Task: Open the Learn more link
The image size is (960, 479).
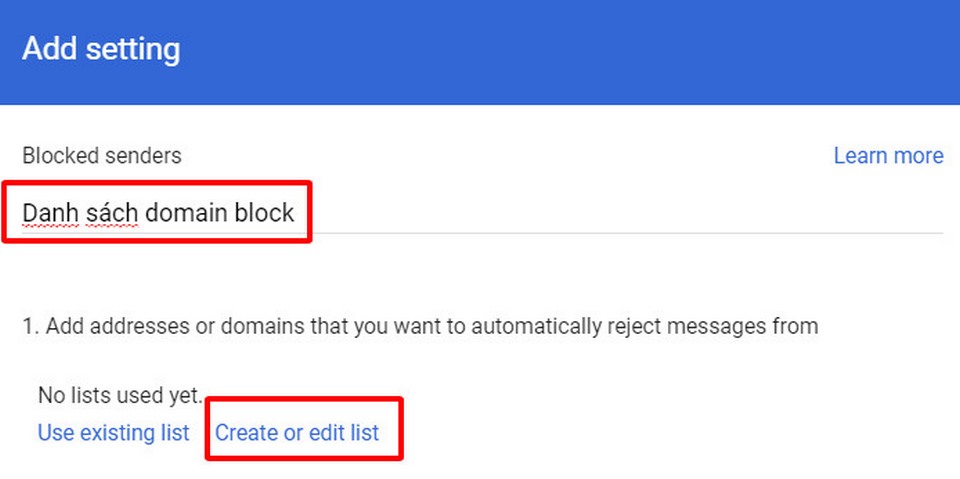Action: [x=888, y=156]
